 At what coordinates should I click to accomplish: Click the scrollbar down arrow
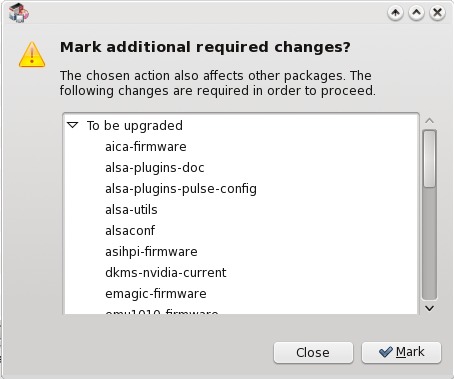(429, 308)
